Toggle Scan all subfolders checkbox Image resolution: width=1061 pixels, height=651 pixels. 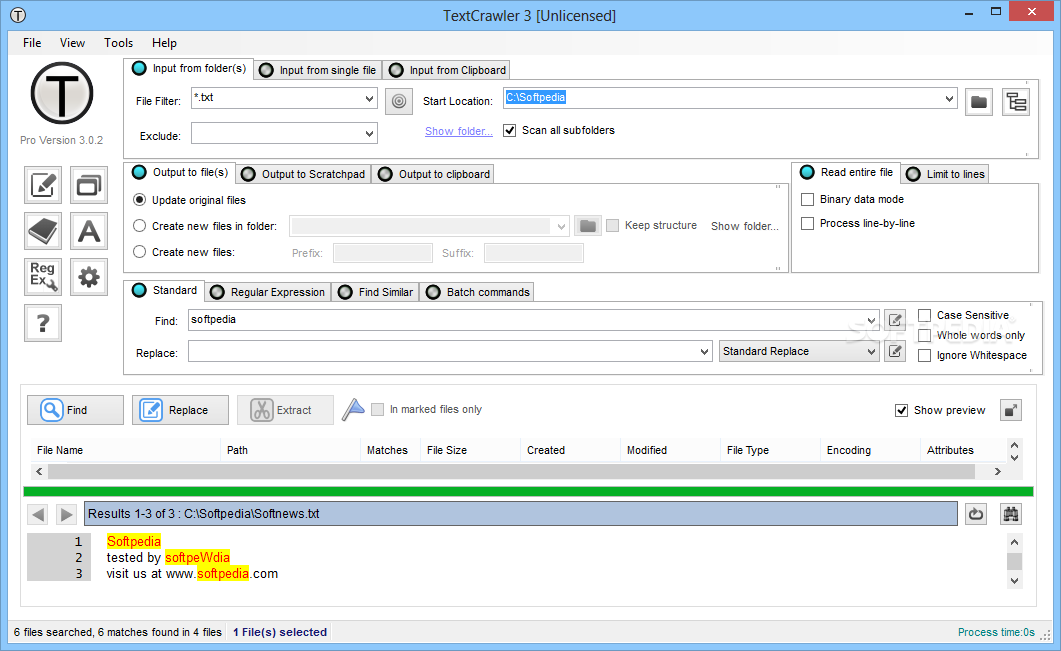pos(510,131)
